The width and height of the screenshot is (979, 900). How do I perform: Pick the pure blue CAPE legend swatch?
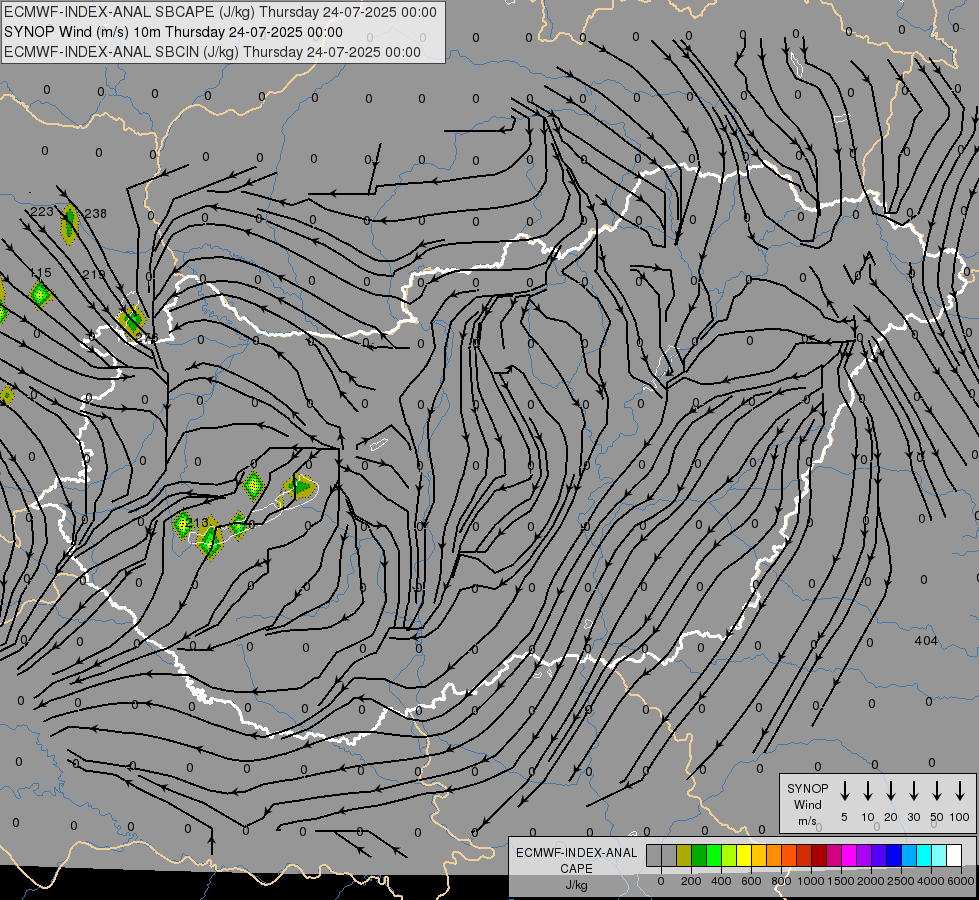[894, 856]
